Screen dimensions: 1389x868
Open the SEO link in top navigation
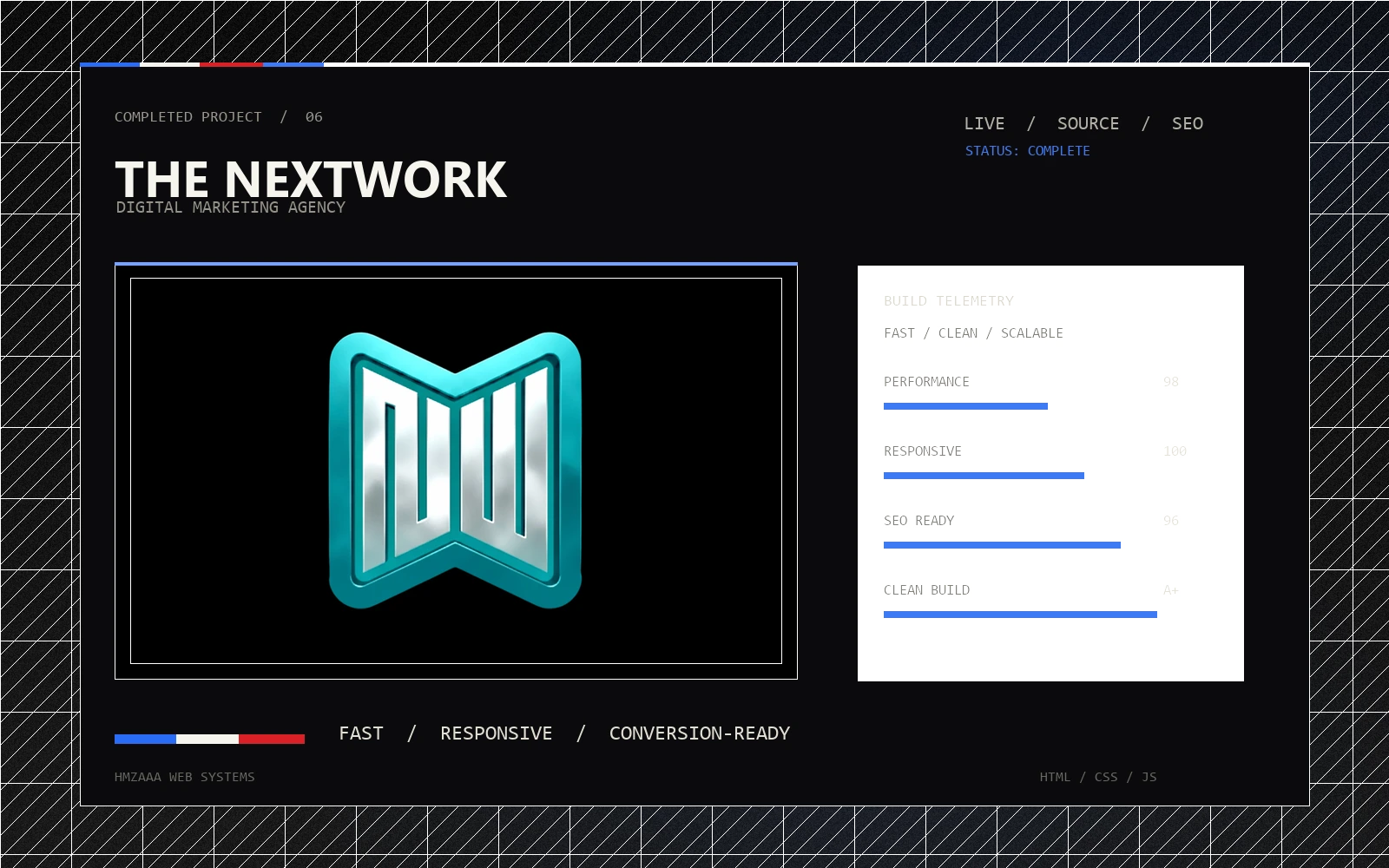pos(1187,123)
